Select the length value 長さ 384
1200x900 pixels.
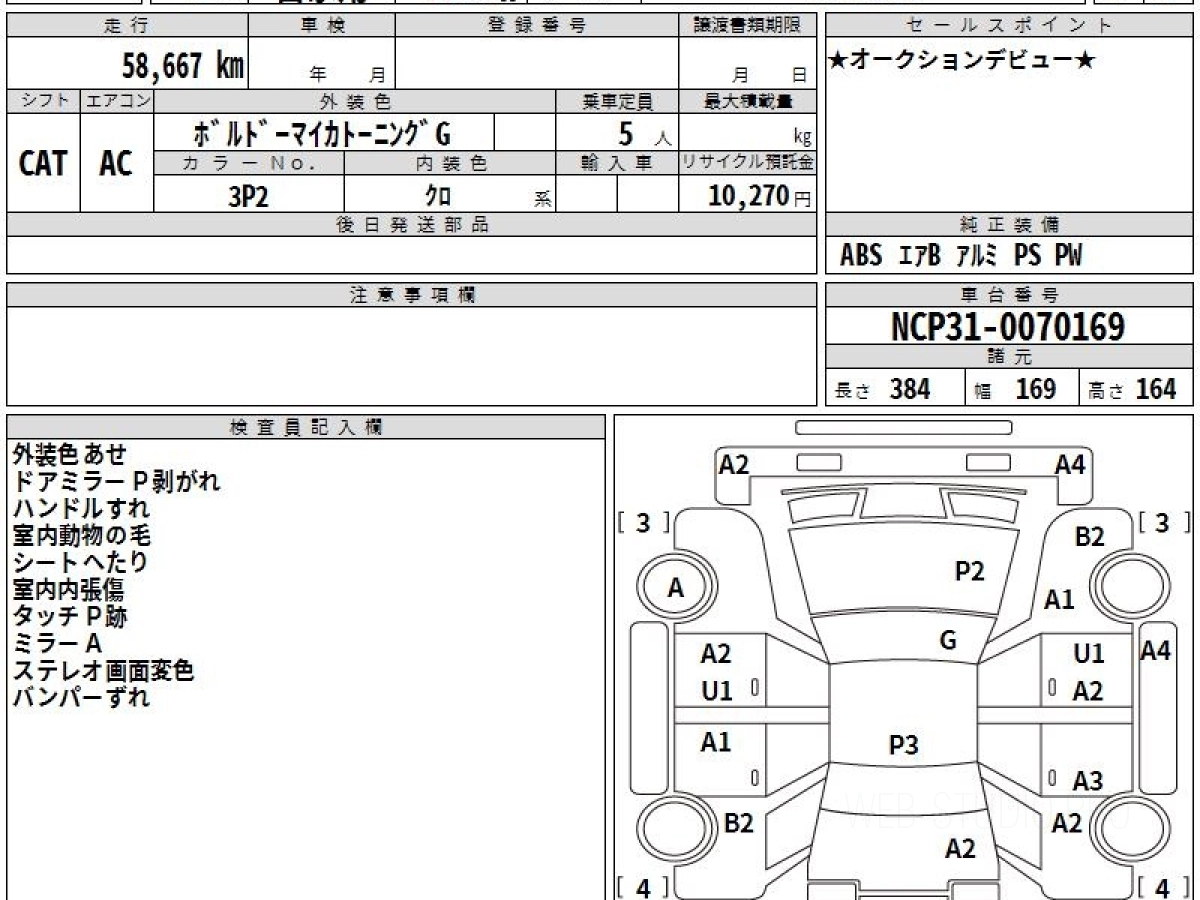pos(883,389)
